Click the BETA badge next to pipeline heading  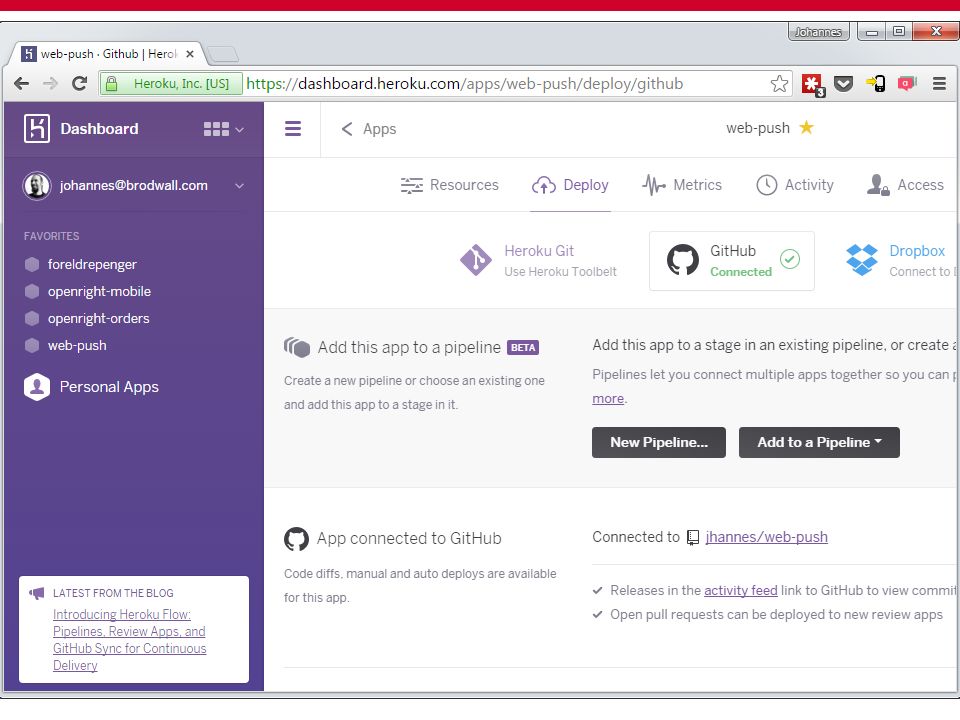click(523, 348)
